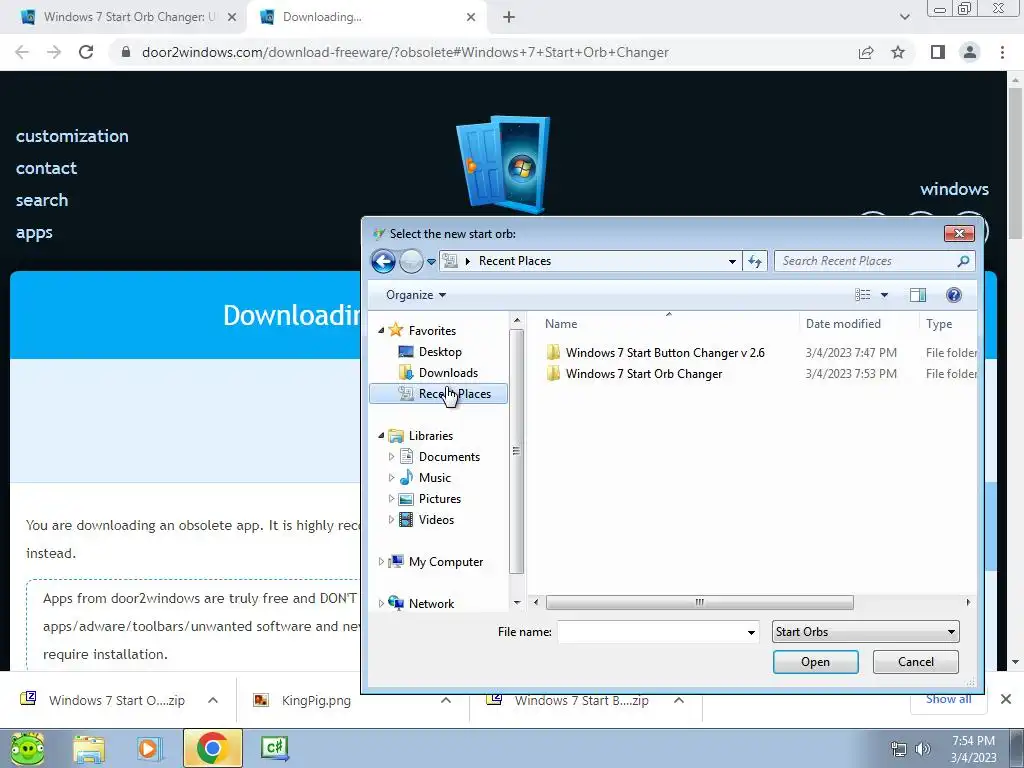Click the door2windows door logo
The height and width of the screenshot is (768, 1024).
(x=503, y=165)
